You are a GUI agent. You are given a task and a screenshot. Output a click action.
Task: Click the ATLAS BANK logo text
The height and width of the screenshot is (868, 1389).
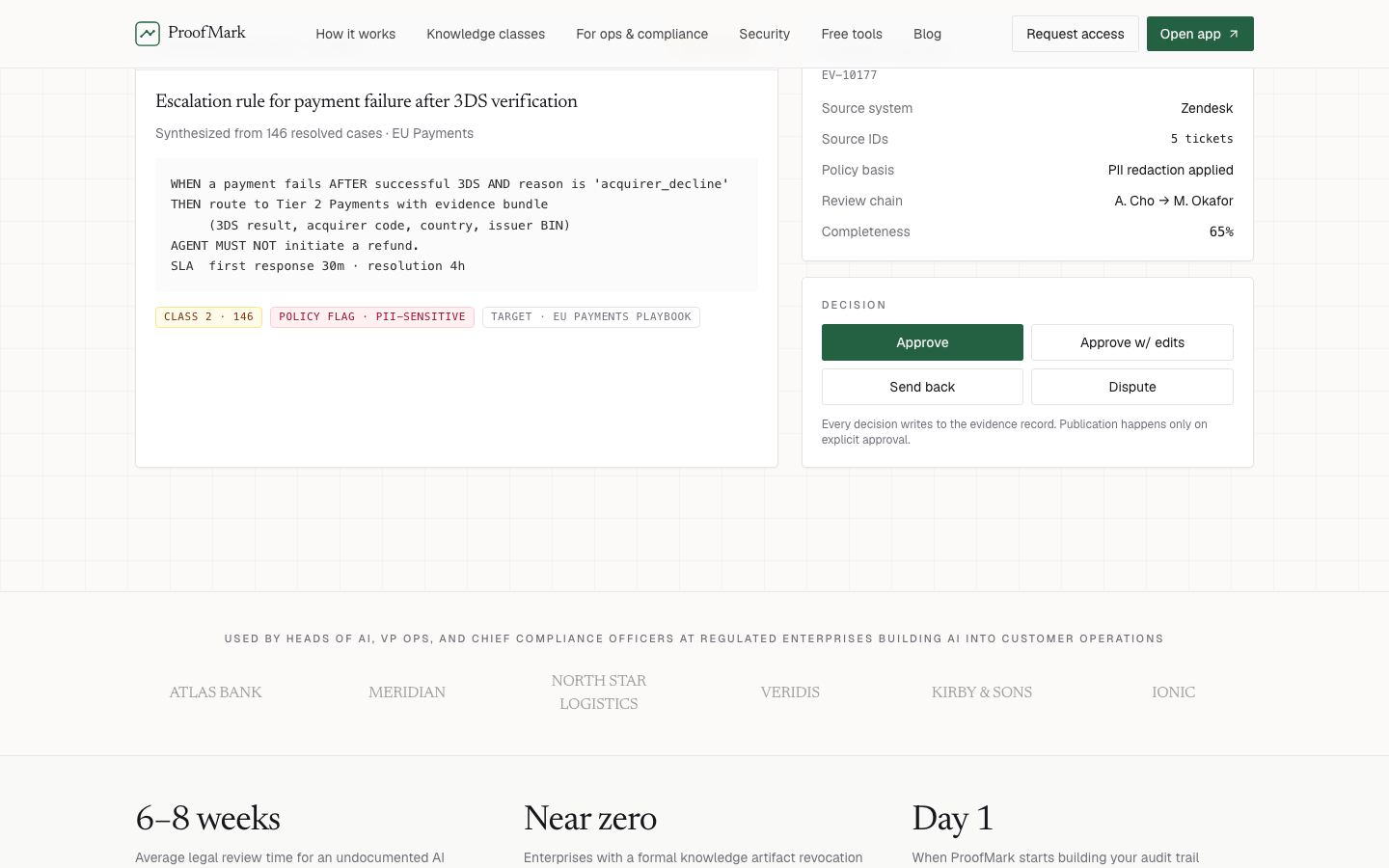[215, 692]
